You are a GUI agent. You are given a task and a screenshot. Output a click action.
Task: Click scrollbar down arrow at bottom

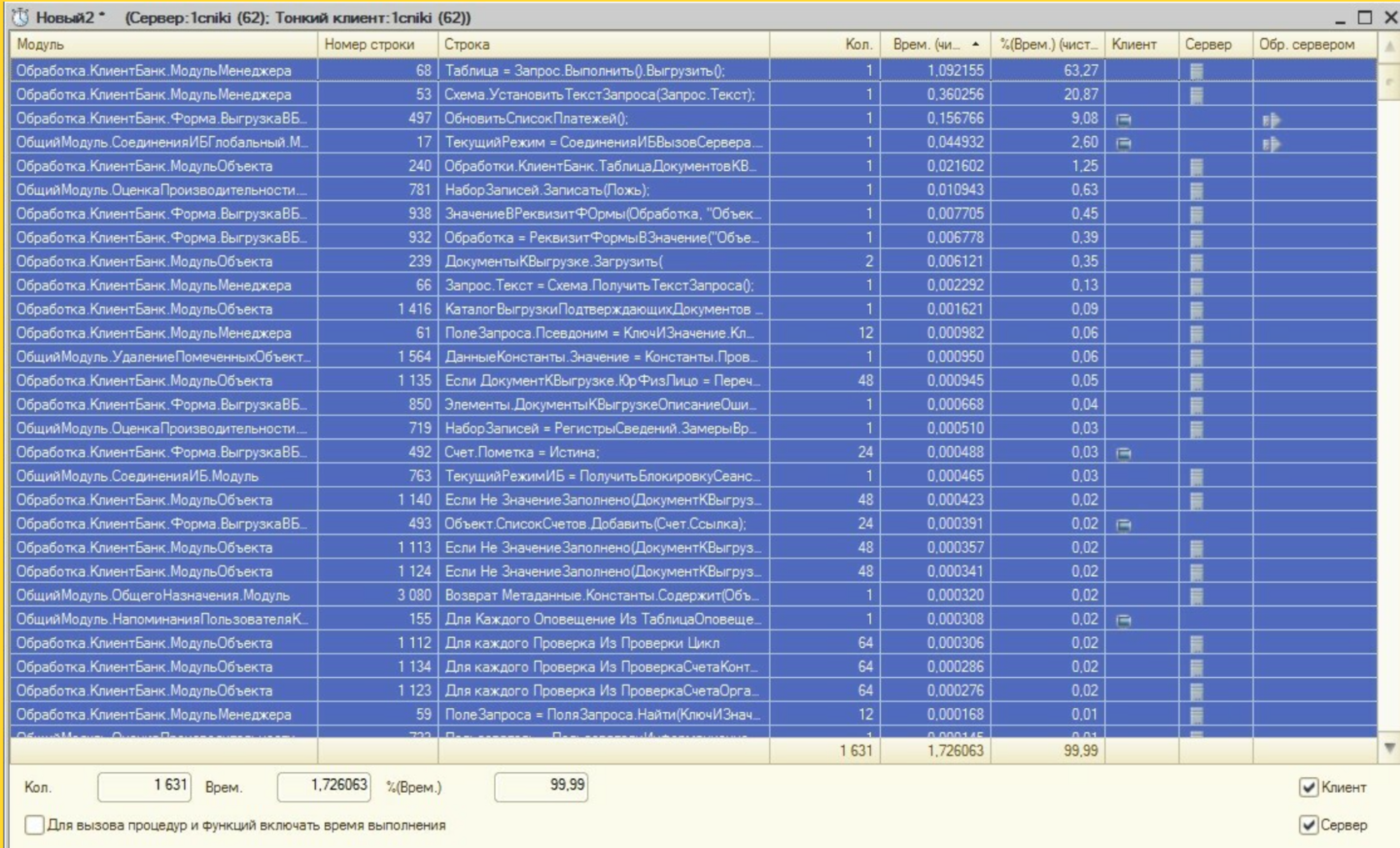click(x=1389, y=748)
